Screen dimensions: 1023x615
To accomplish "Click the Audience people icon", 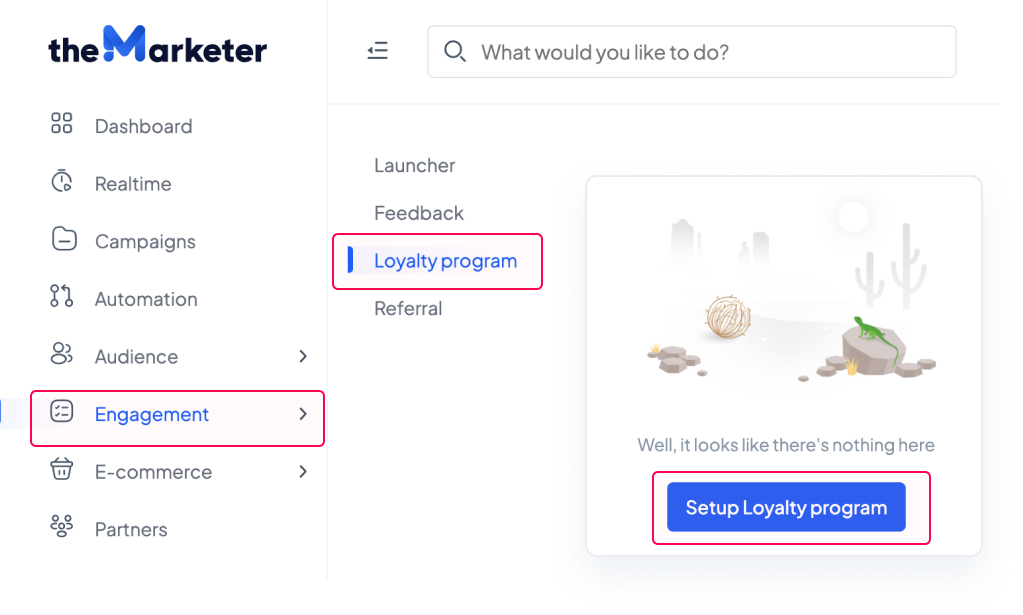I will coord(61,353).
